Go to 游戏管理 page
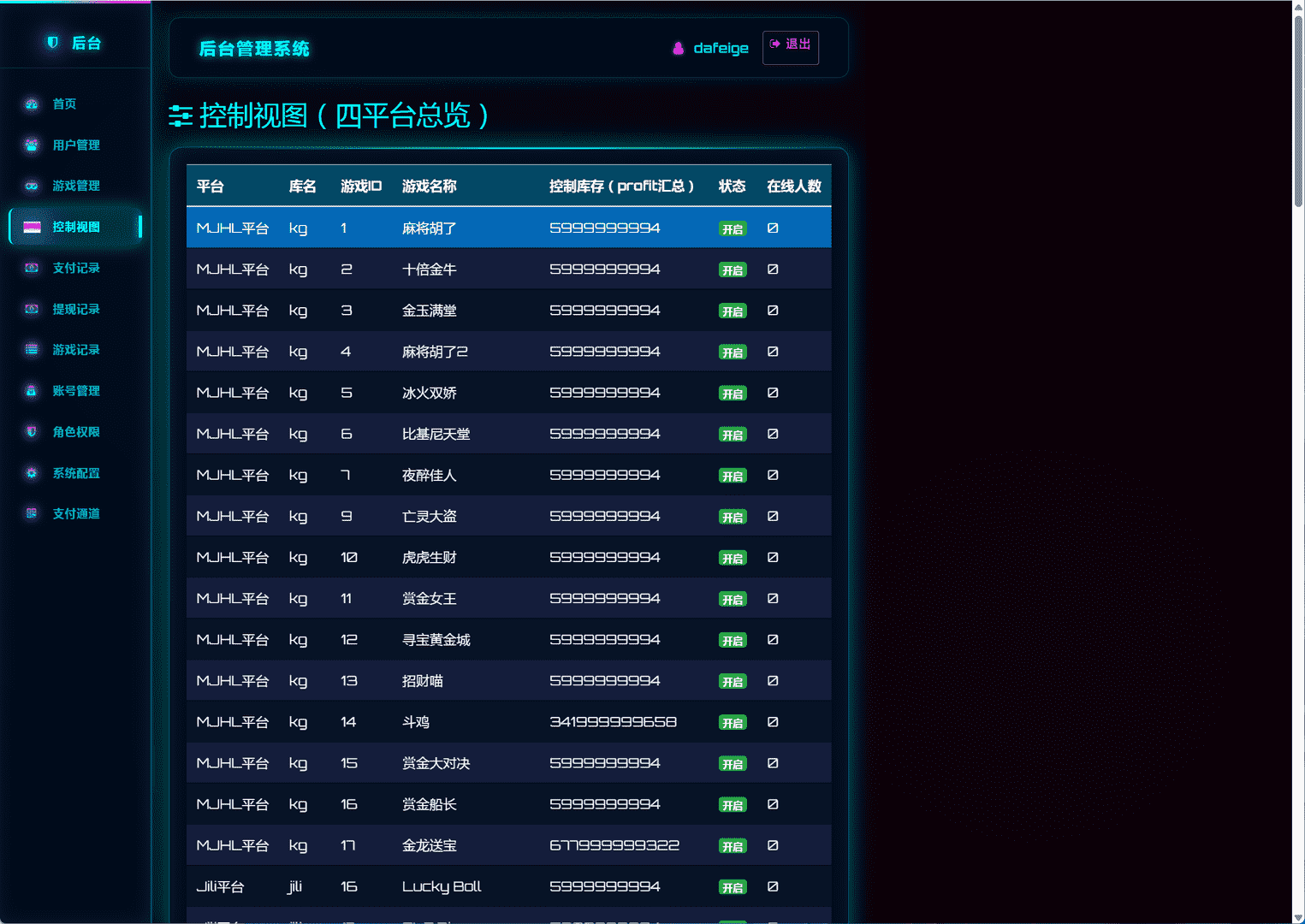Image resolution: width=1305 pixels, height=924 pixels. (75, 186)
